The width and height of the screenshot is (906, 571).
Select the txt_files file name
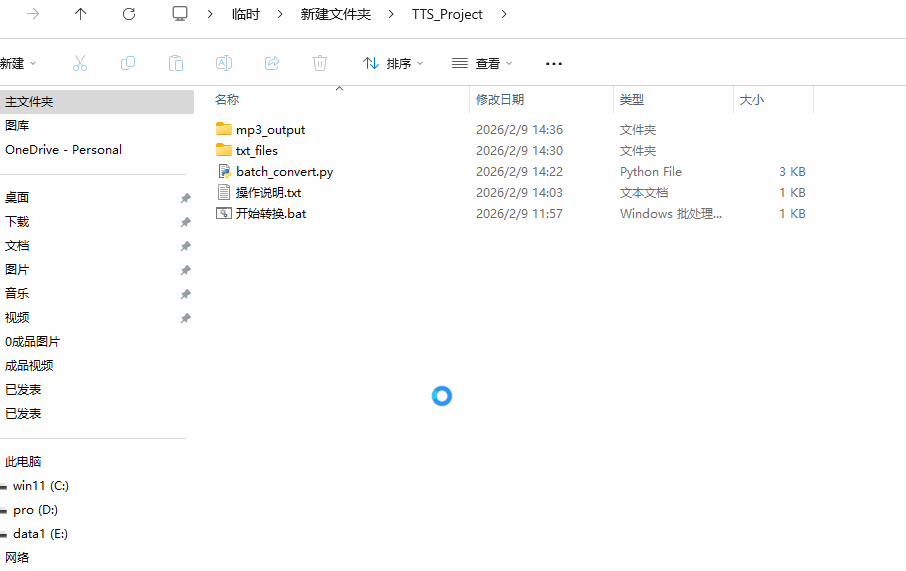tap(257, 150)
